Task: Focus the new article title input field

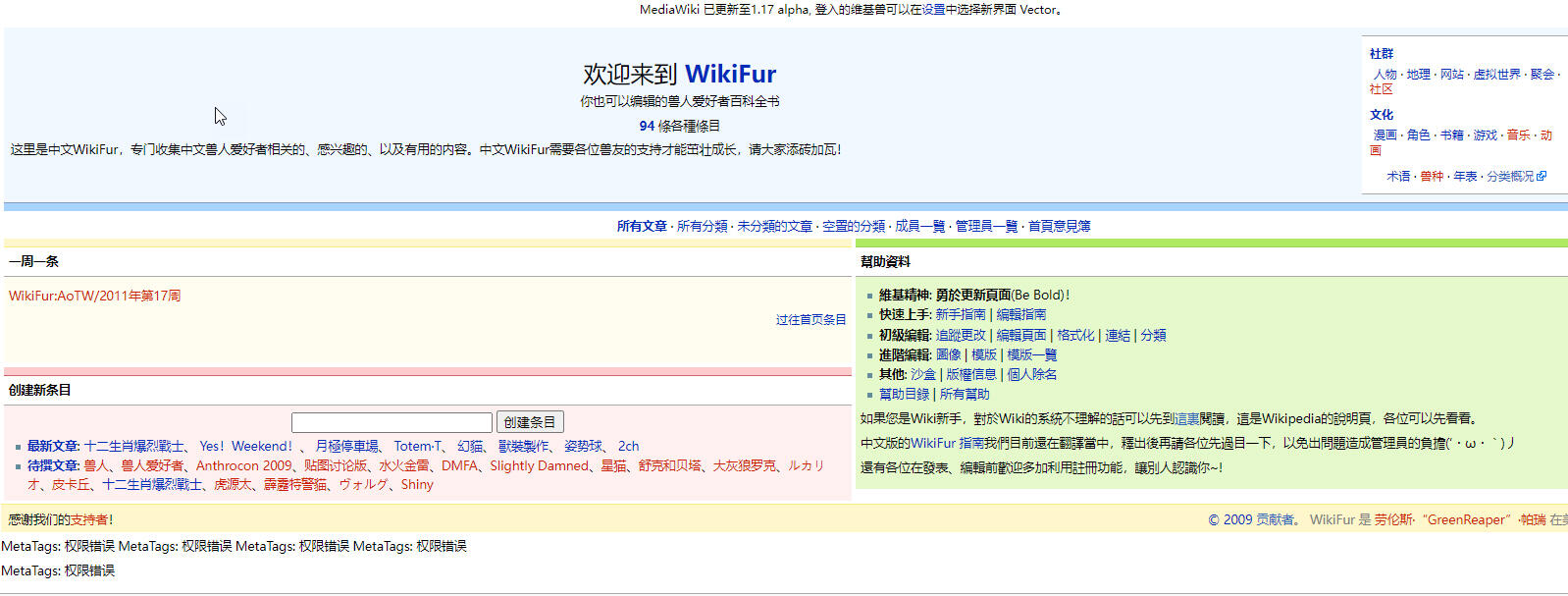Action: click(392, 422)
